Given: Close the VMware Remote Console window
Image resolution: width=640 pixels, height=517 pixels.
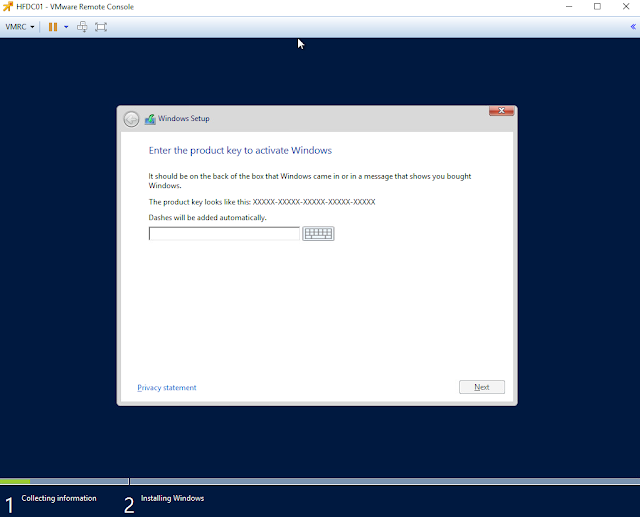Looking at the screenshot, I should coord(626,7).
